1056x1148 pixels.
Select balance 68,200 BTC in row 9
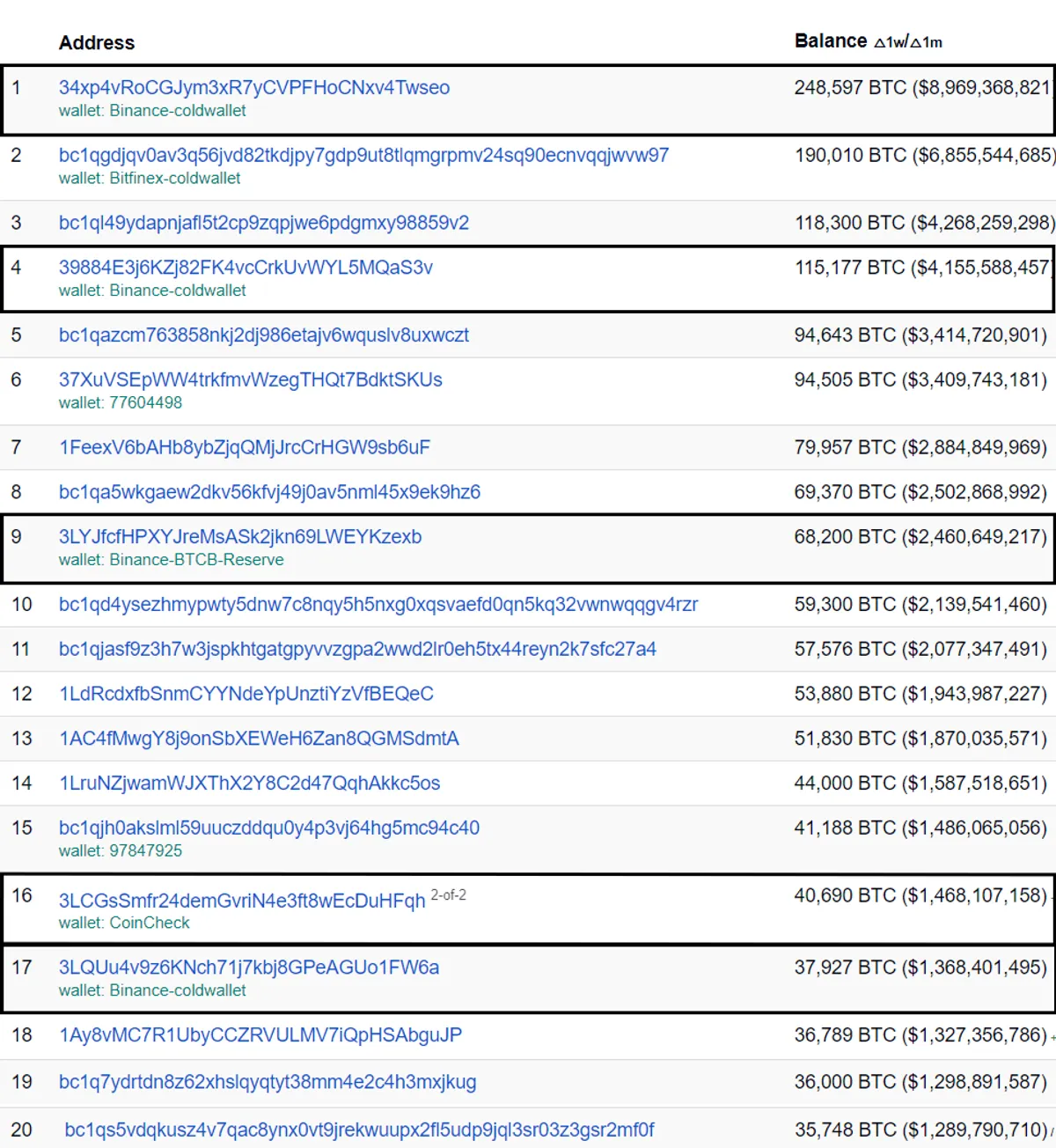[x=920, y=537]
